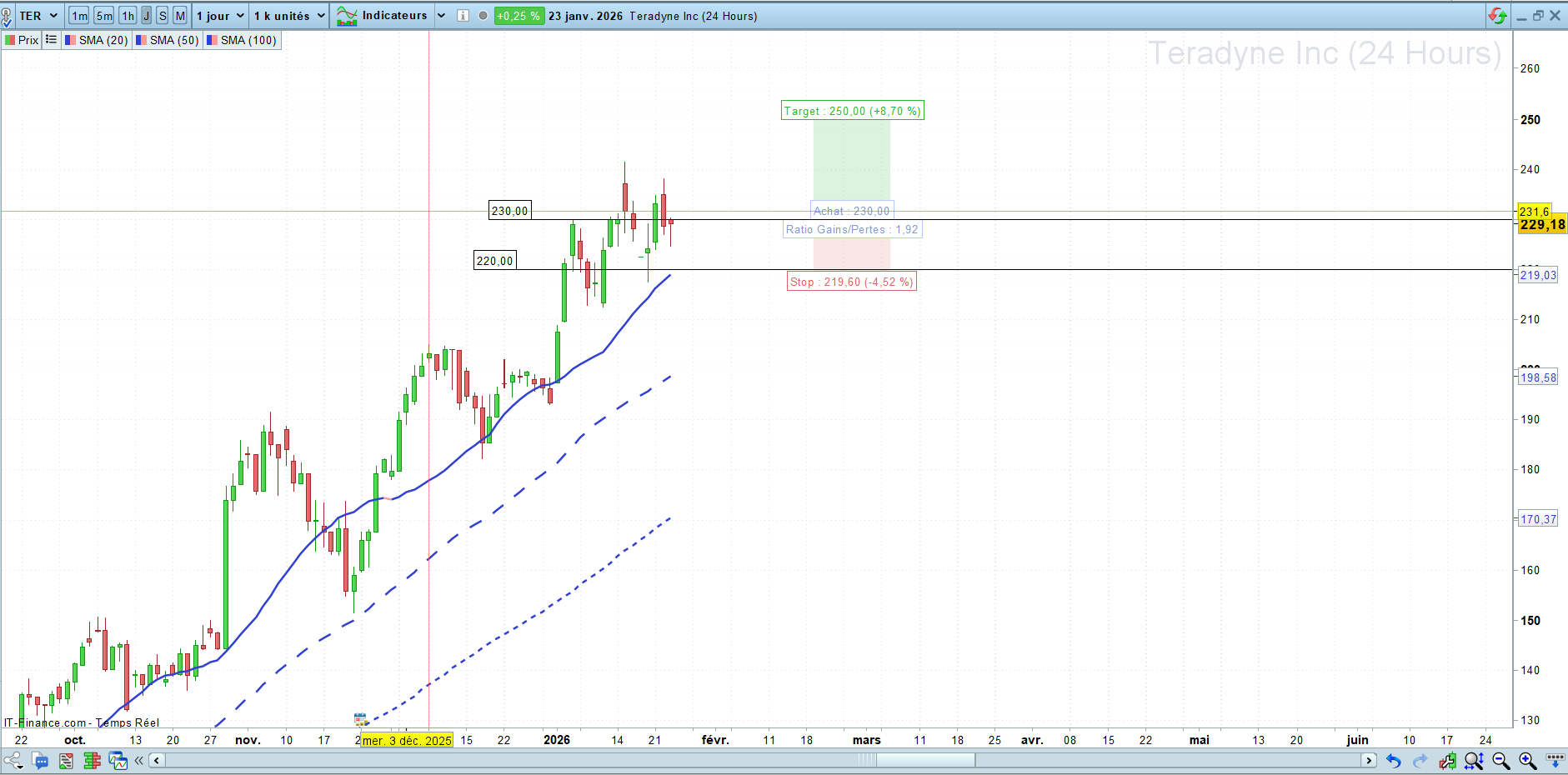Viewport: 1568px width, 775px height.
Task: Click the 231,6 yellow price tag
Action: [x=1534, y=211]
